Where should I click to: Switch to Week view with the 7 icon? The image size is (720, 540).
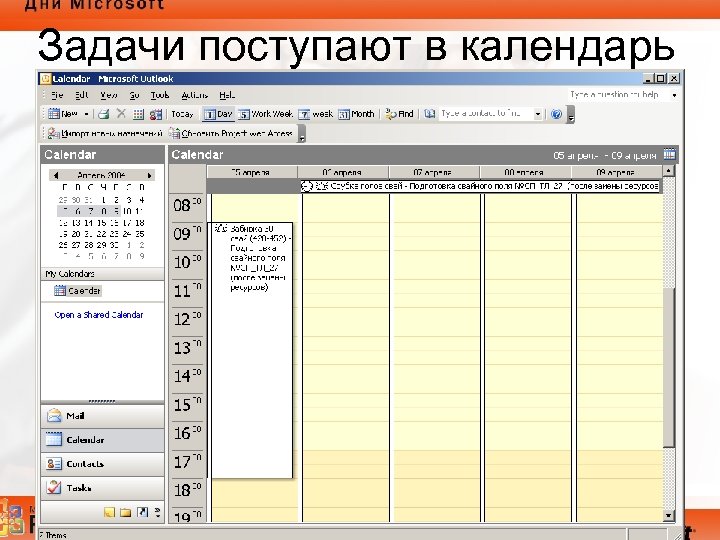(315, 114)
